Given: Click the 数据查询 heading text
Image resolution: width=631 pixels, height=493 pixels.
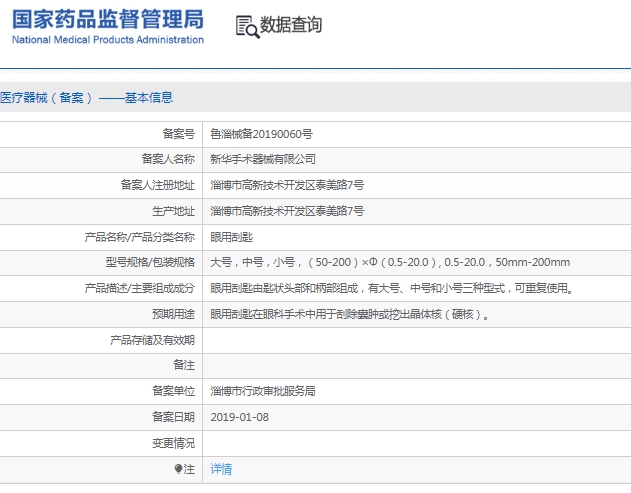Looking at the screenshot, I should (291, 25).
